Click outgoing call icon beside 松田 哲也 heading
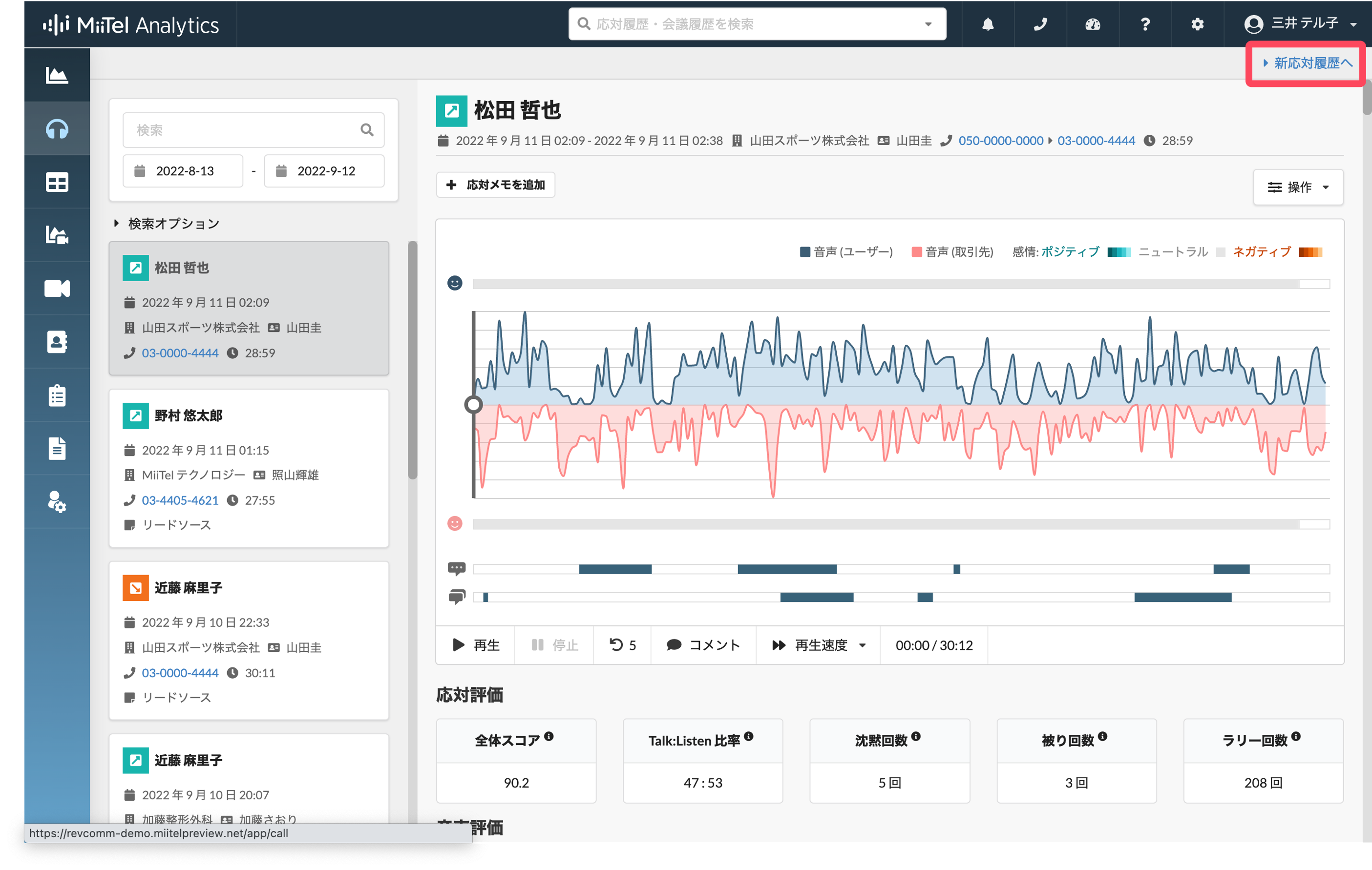Screen dimensions: 1372x870 click(451, 110)
